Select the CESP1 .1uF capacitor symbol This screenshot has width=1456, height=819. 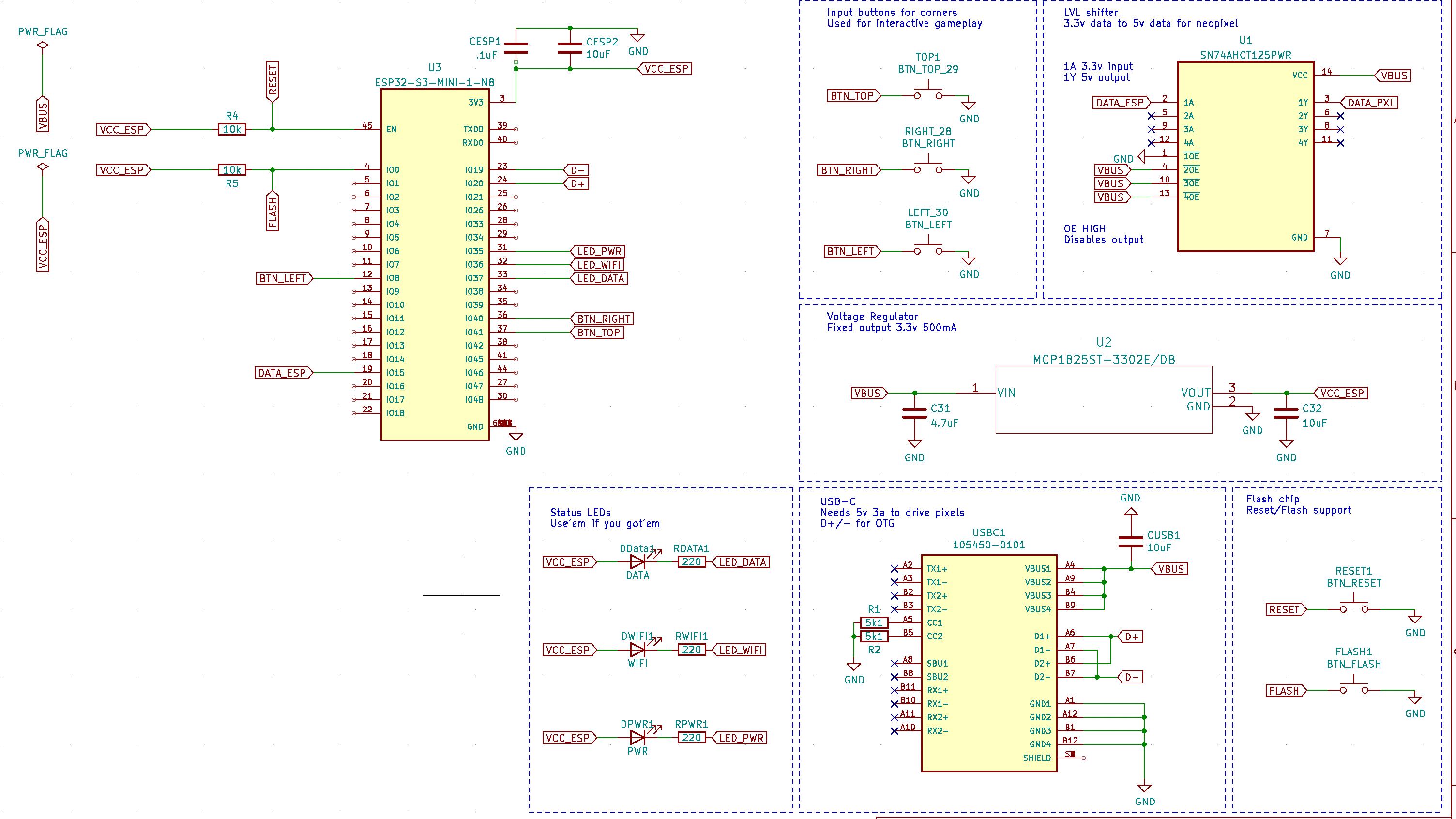click(x=516, y=48)
